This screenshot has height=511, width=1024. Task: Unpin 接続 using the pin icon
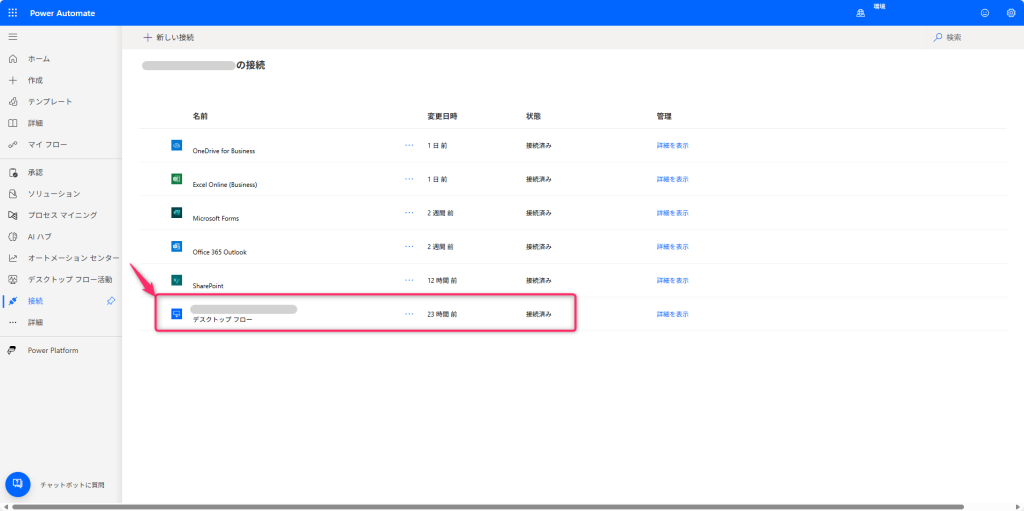(110, 301)
